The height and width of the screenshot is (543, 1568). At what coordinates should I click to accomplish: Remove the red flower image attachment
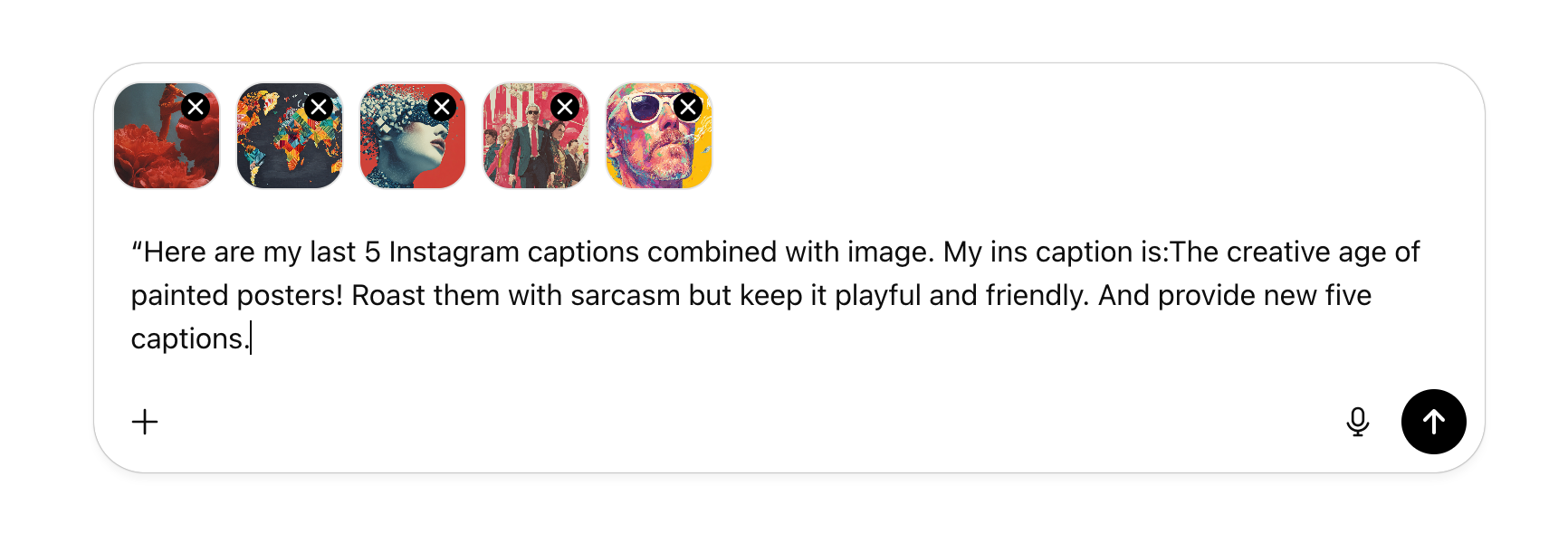point(196,107)
